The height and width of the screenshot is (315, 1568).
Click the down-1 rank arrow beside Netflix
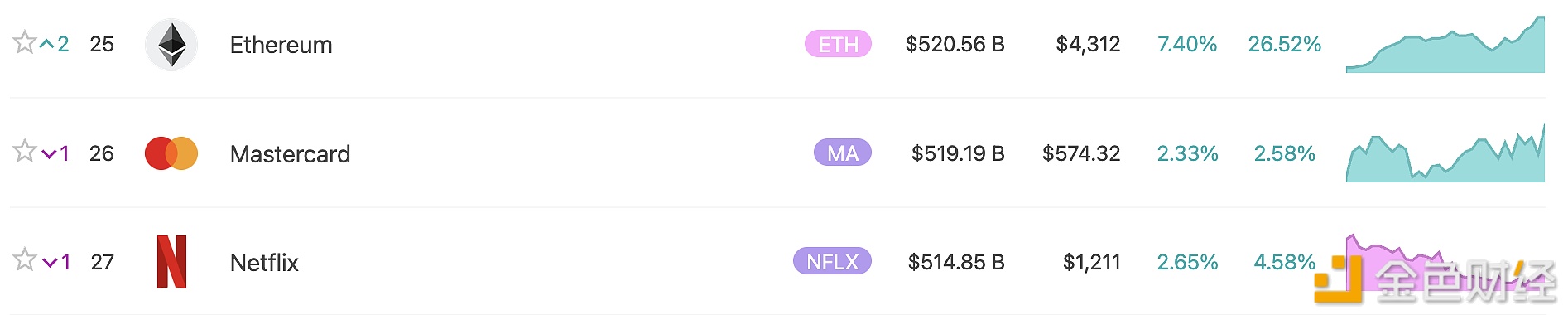(x=55, y=262)
